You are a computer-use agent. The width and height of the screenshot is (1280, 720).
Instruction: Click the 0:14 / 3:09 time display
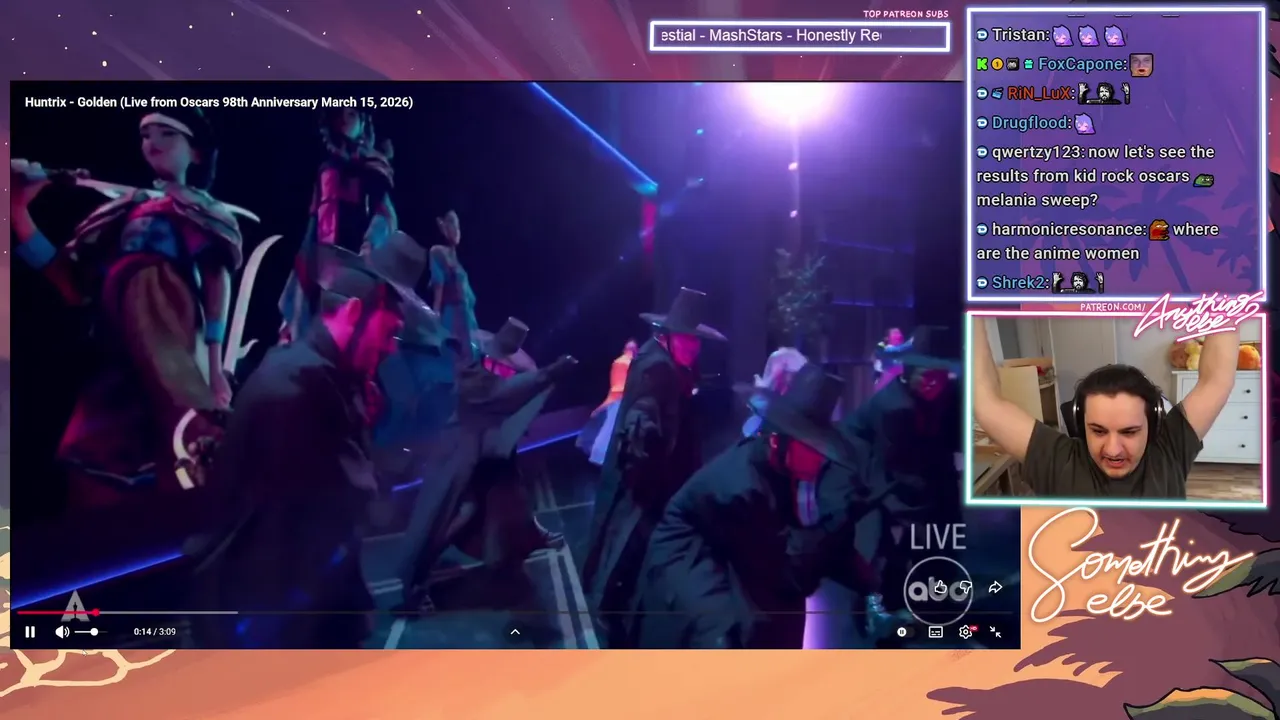[x=155, y=632]
